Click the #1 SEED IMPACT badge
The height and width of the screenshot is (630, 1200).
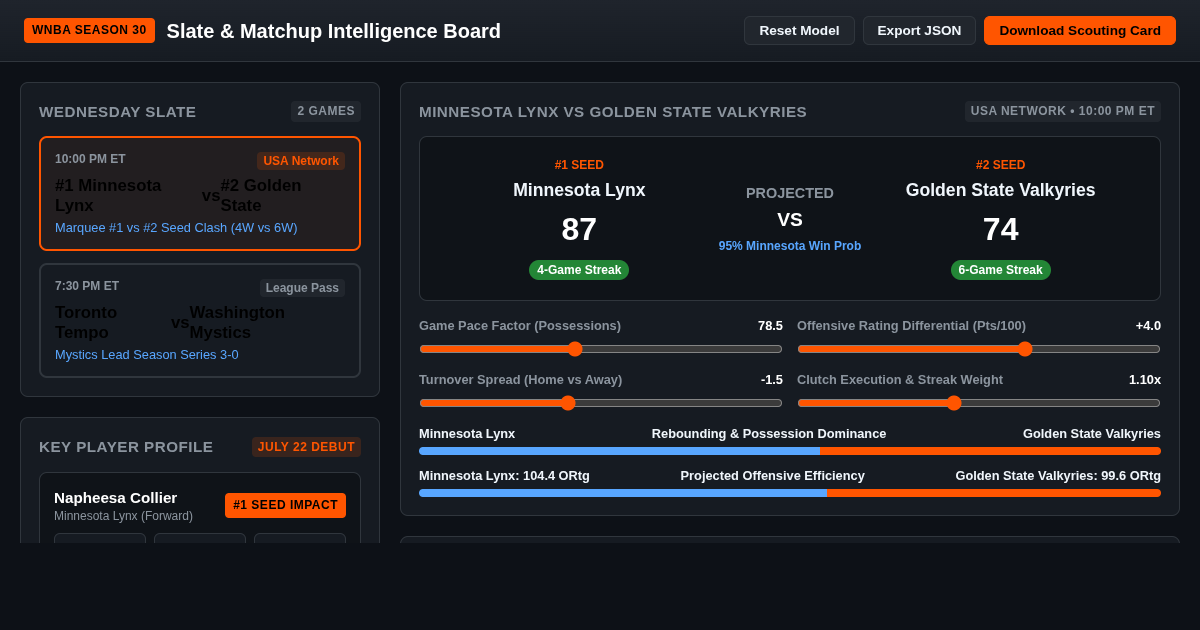[x=285, y=505]
